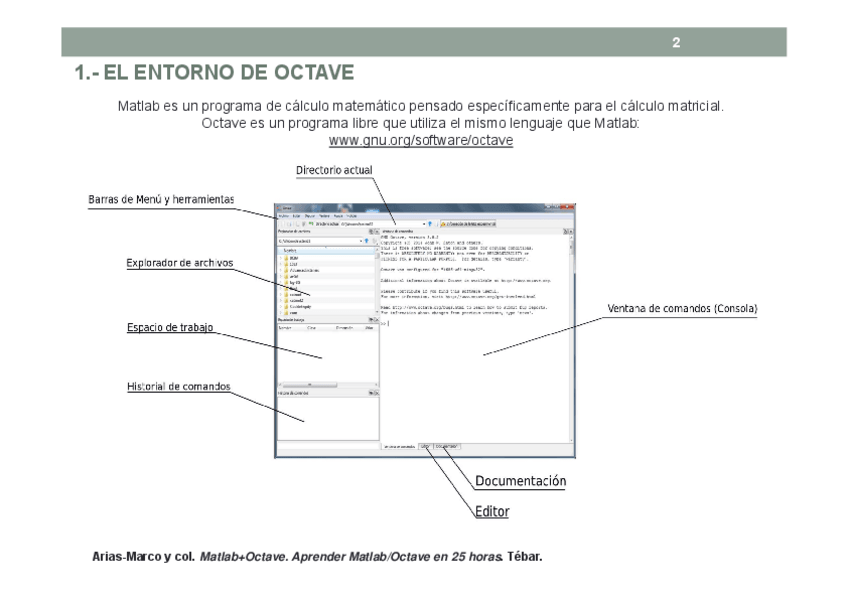The height and width of the screenshot is (599, 848).
Task: Select the Ventana de comandos tab
Action: click(x=399, y=447)
